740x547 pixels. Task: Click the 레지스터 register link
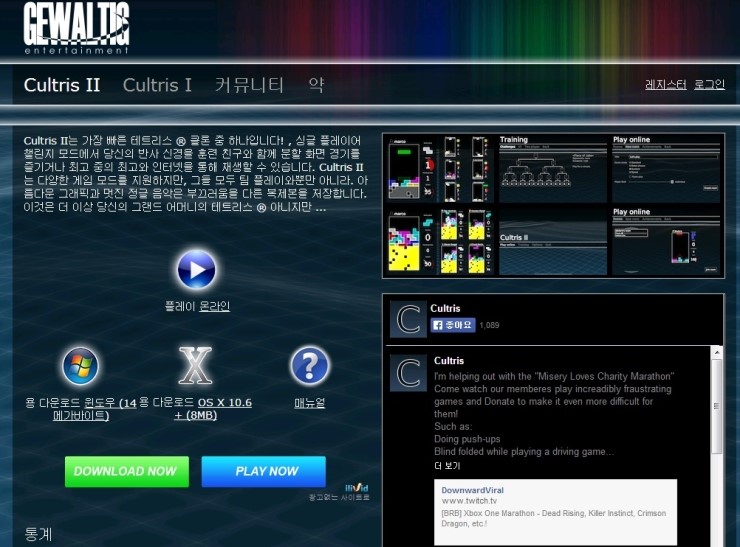(x=665, y=84)
